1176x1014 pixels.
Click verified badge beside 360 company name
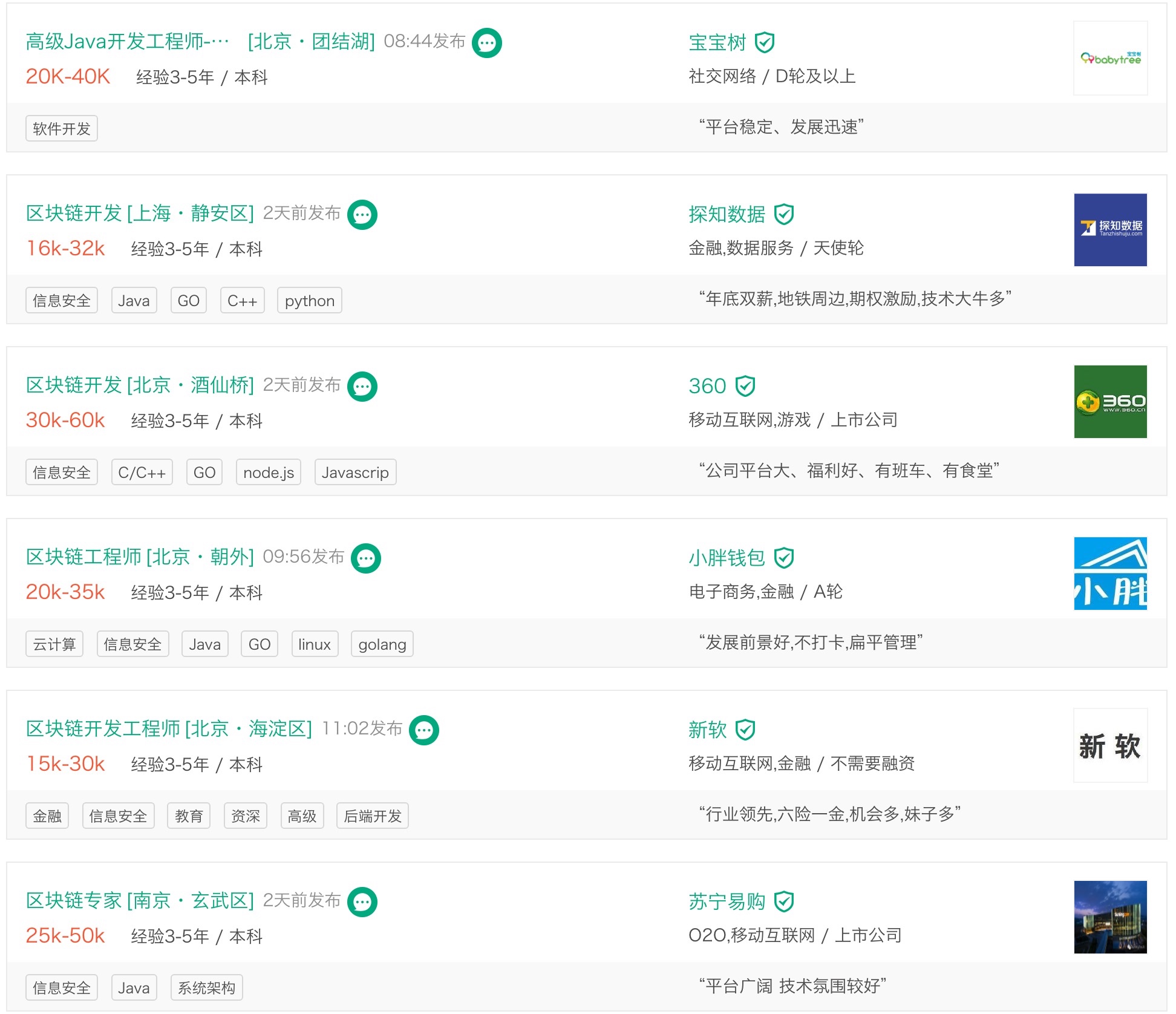[745, 386]
